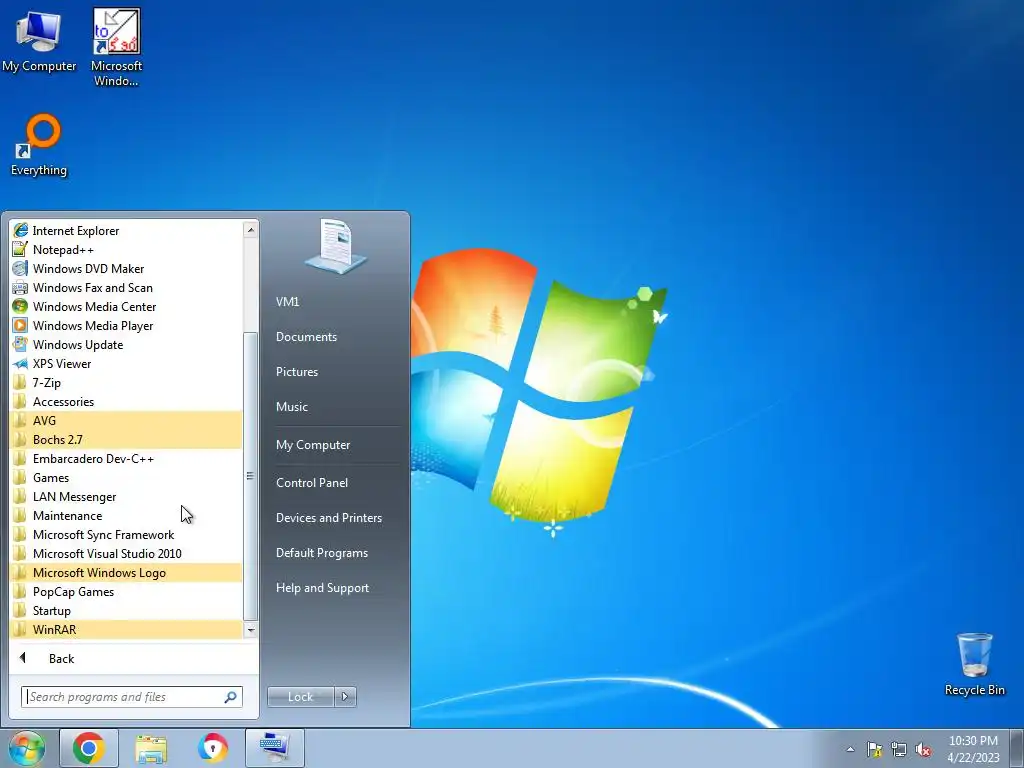Open the Microsoft Visual Studio 2010 folder
The width and height of the screenshot is (1024, 768).
[x=126, y=553]
